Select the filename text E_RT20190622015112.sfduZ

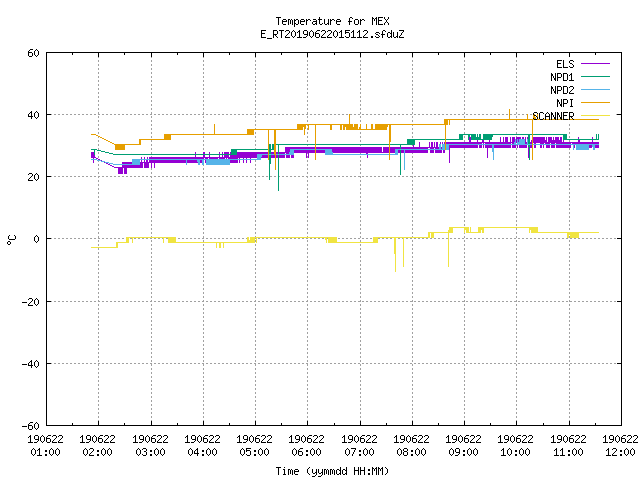click(x=332, y=34)
